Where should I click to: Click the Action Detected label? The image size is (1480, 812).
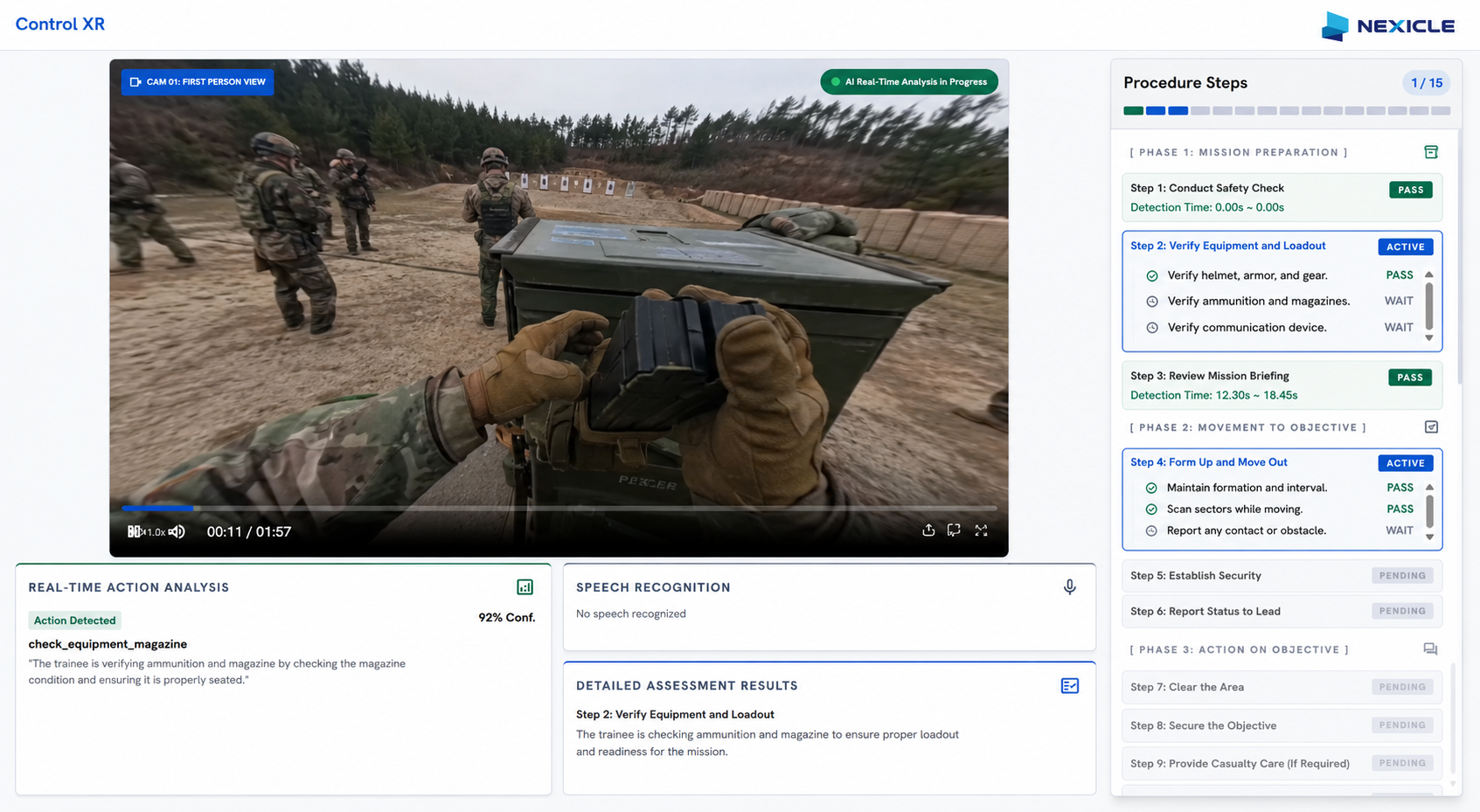click(x=74, y=621)
